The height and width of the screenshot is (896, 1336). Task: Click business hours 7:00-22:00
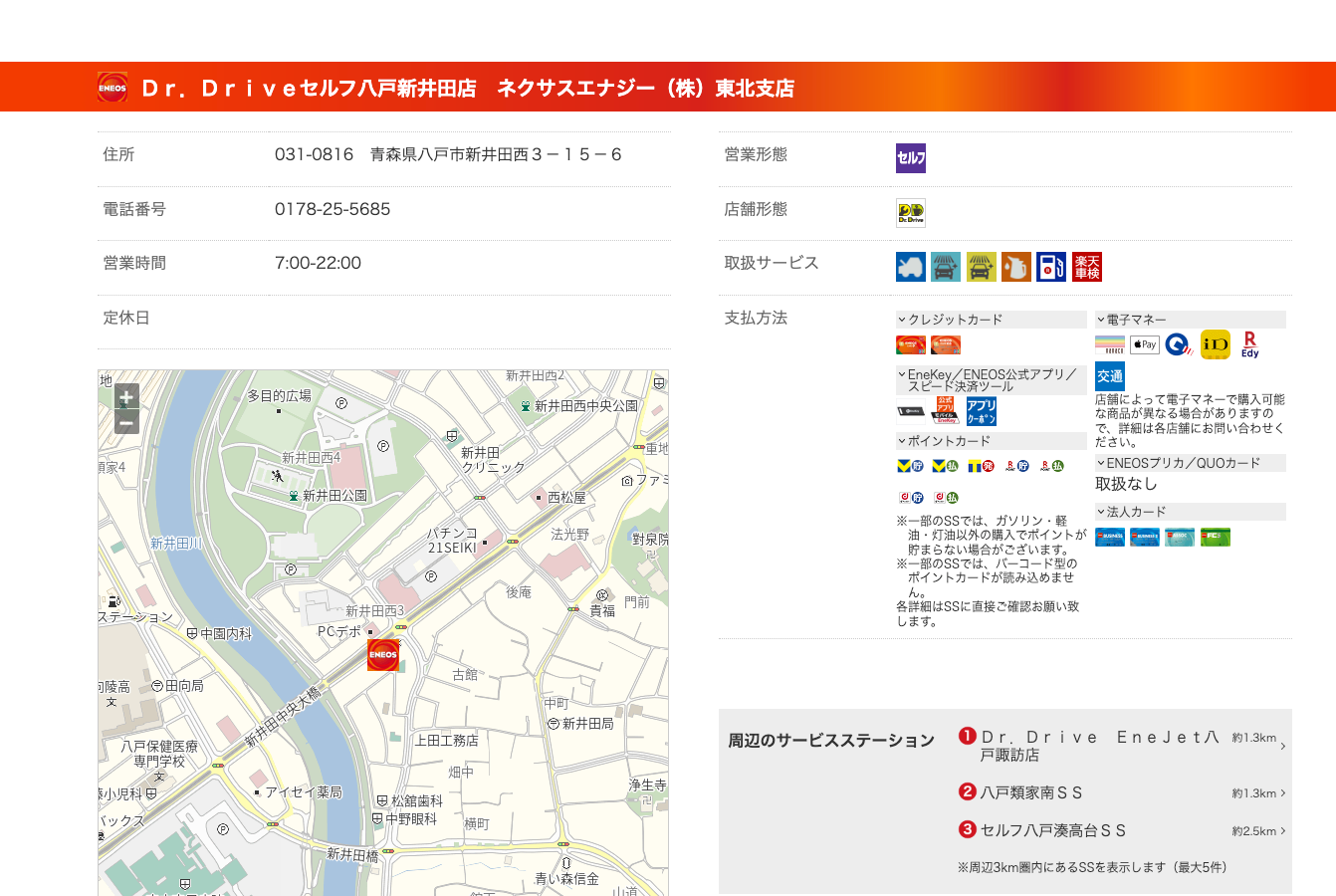point(318,263)
